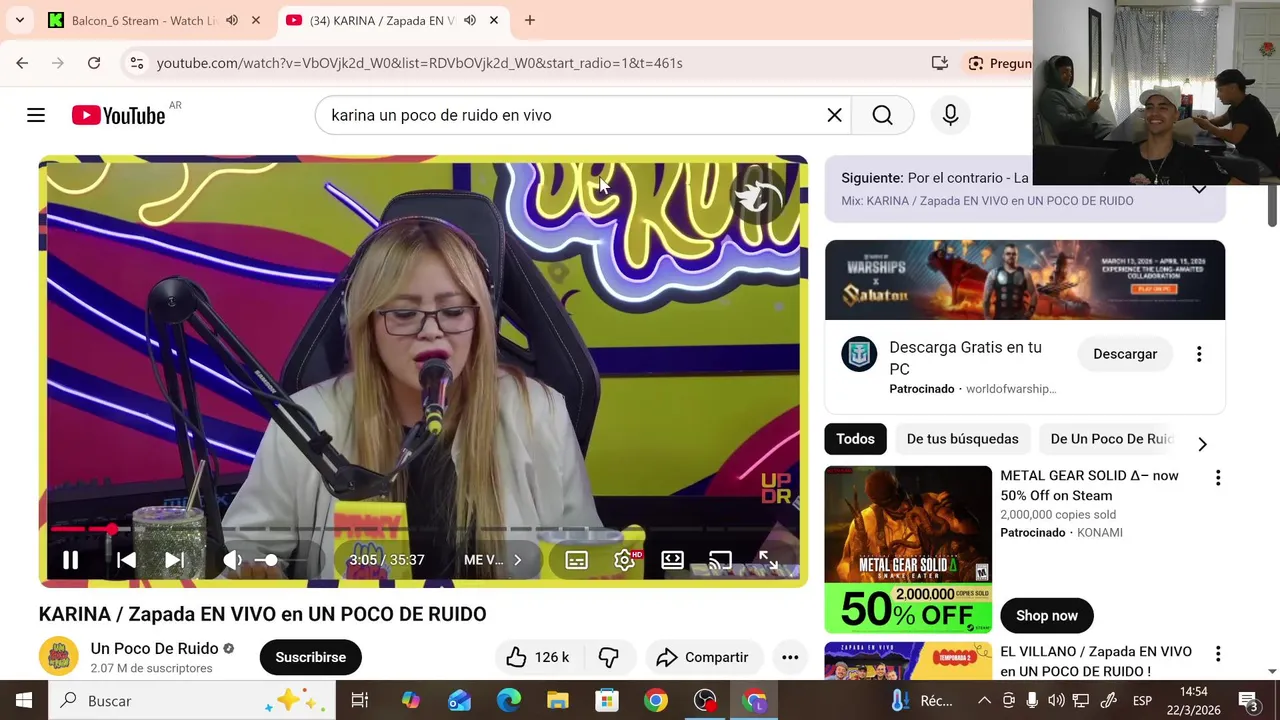Open the 'Un Poco De Ruido' channel name link
The height and width of the screenshot is (720, 1280).
point(154,648)
